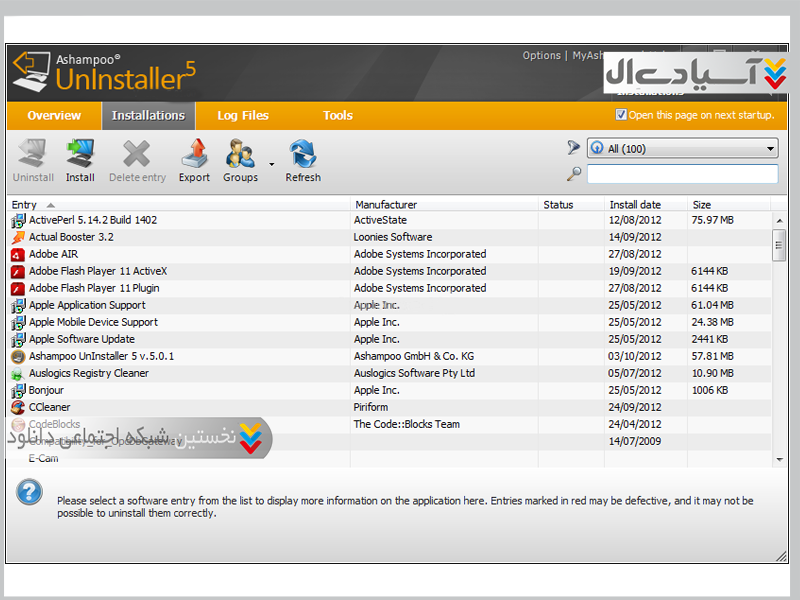This screenshot has width=800, height=600.
Task: Click the Uninstall toolbar icon
Action: 32,155
